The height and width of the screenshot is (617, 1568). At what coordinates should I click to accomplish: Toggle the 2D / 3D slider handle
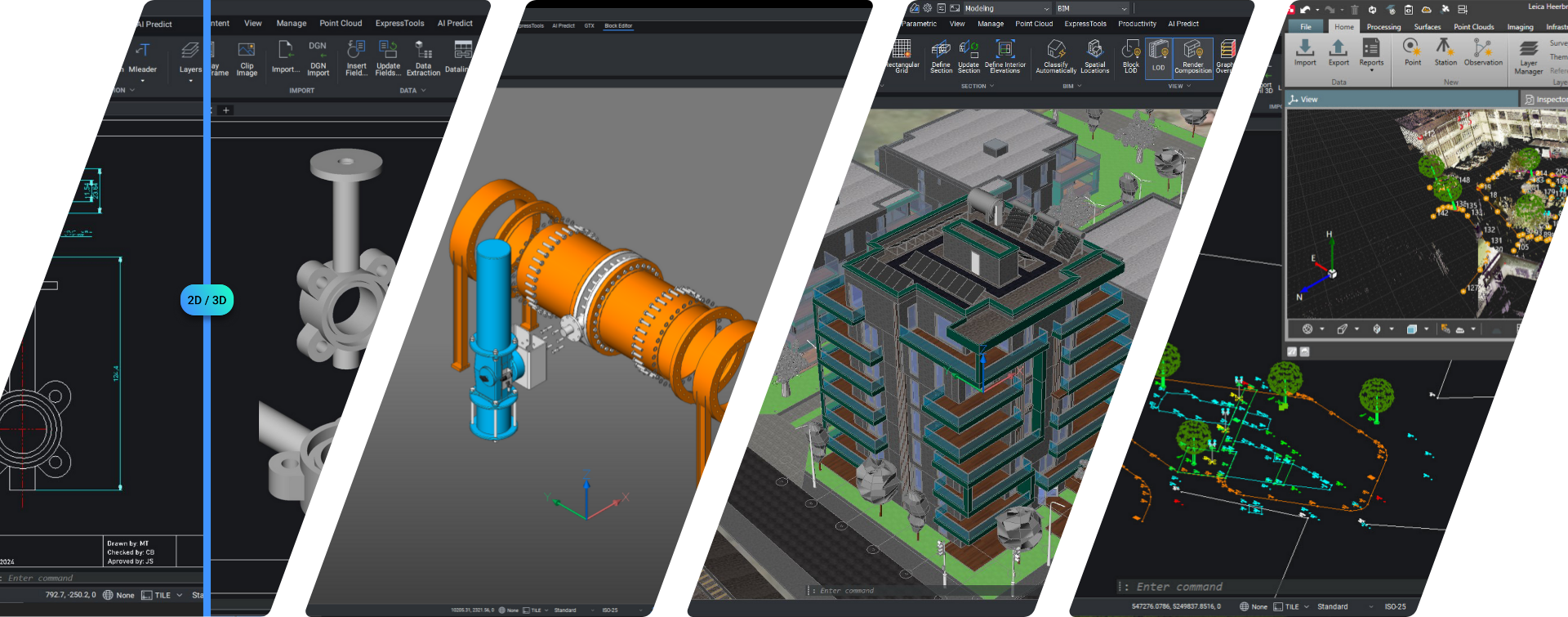click(207, 300)
